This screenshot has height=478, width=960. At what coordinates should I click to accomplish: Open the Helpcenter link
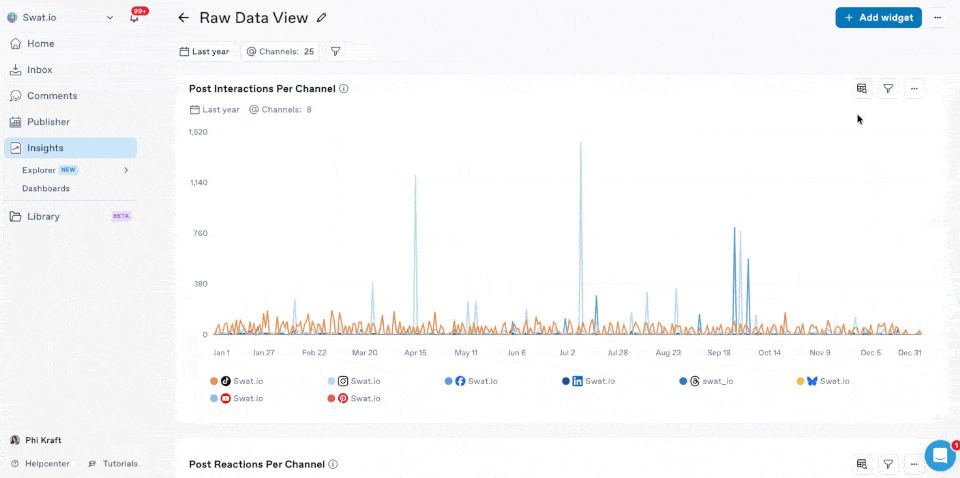point(40,464)
